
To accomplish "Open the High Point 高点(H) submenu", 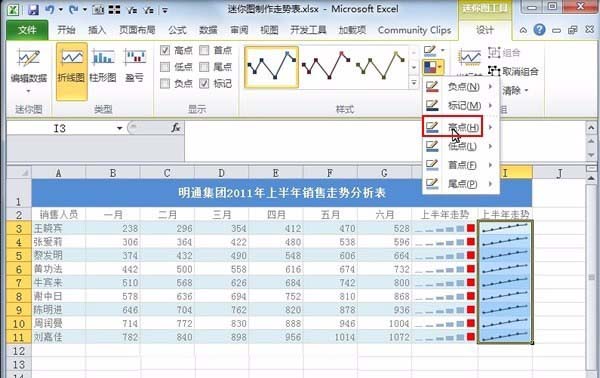I will [461, 127].
